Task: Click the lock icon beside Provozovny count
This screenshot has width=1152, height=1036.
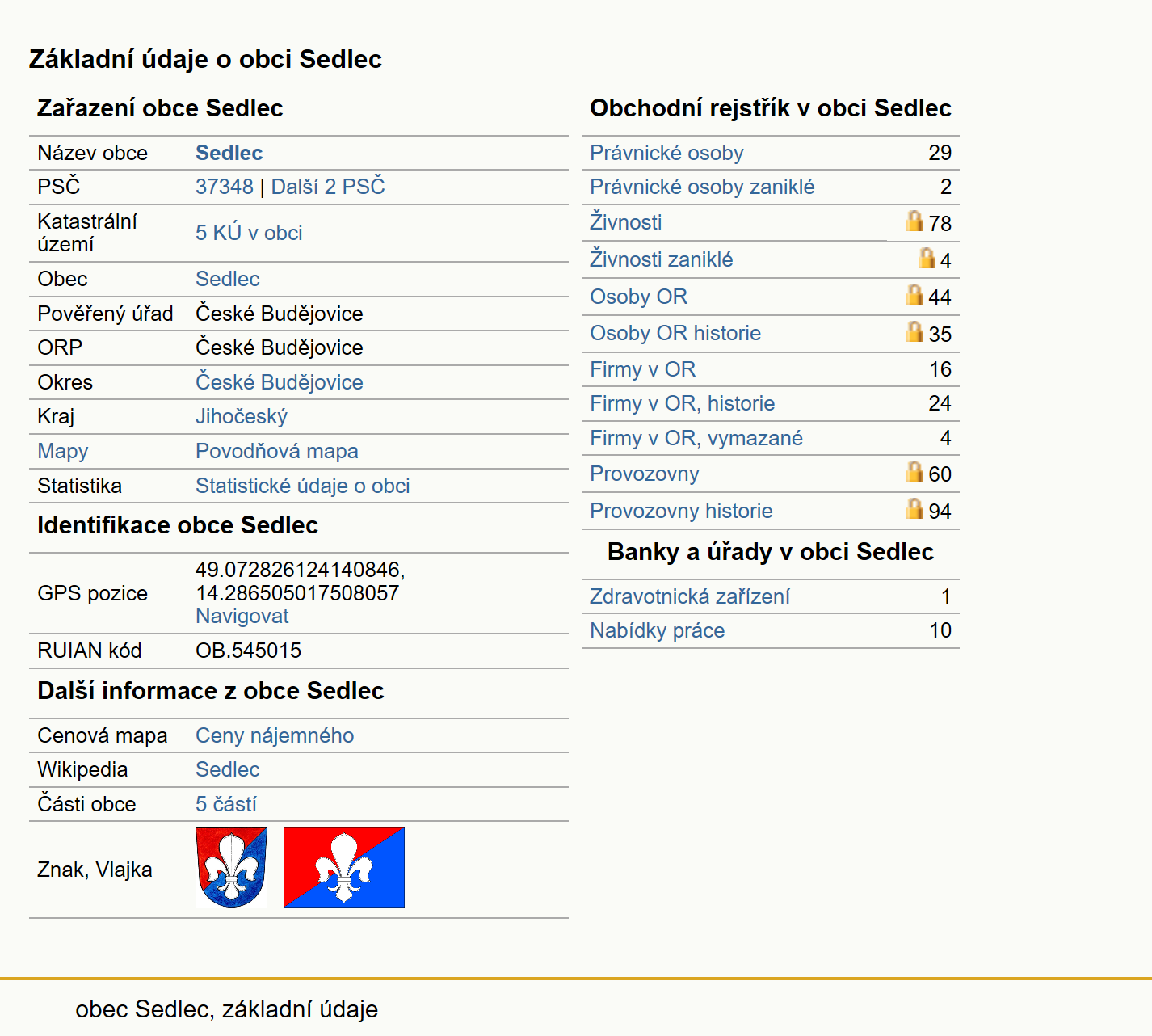Action: click(914, 471)
